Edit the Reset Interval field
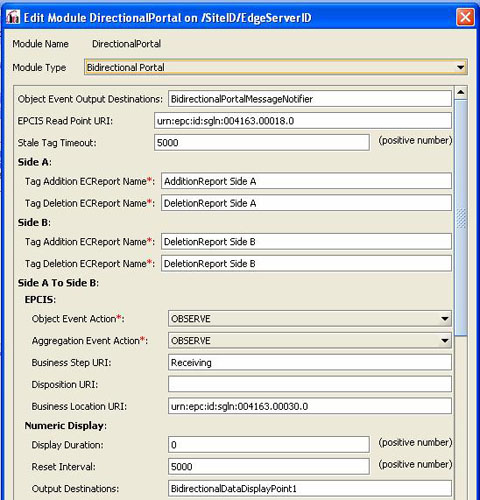Screen dimensions: 480x500 [x=269, y=467]
